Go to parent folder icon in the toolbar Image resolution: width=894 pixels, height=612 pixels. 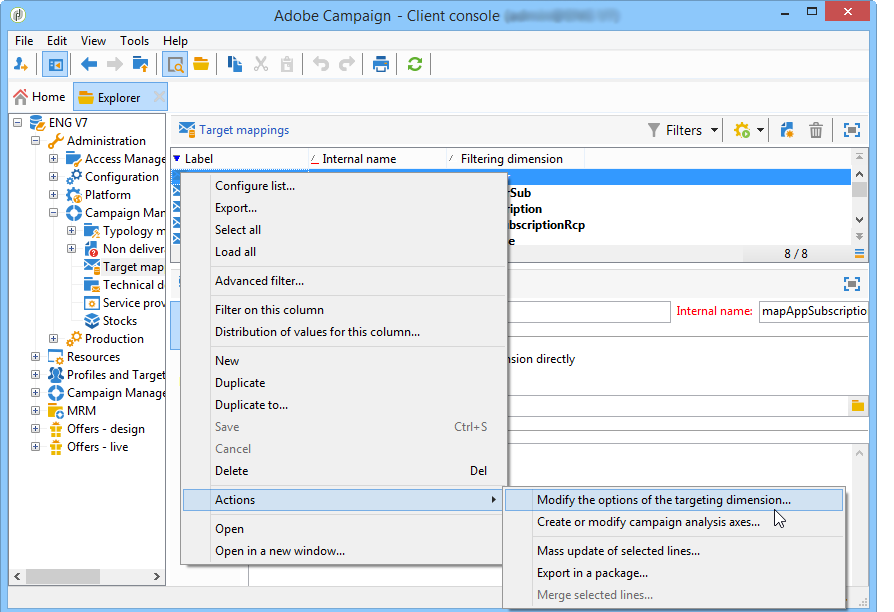140,64
